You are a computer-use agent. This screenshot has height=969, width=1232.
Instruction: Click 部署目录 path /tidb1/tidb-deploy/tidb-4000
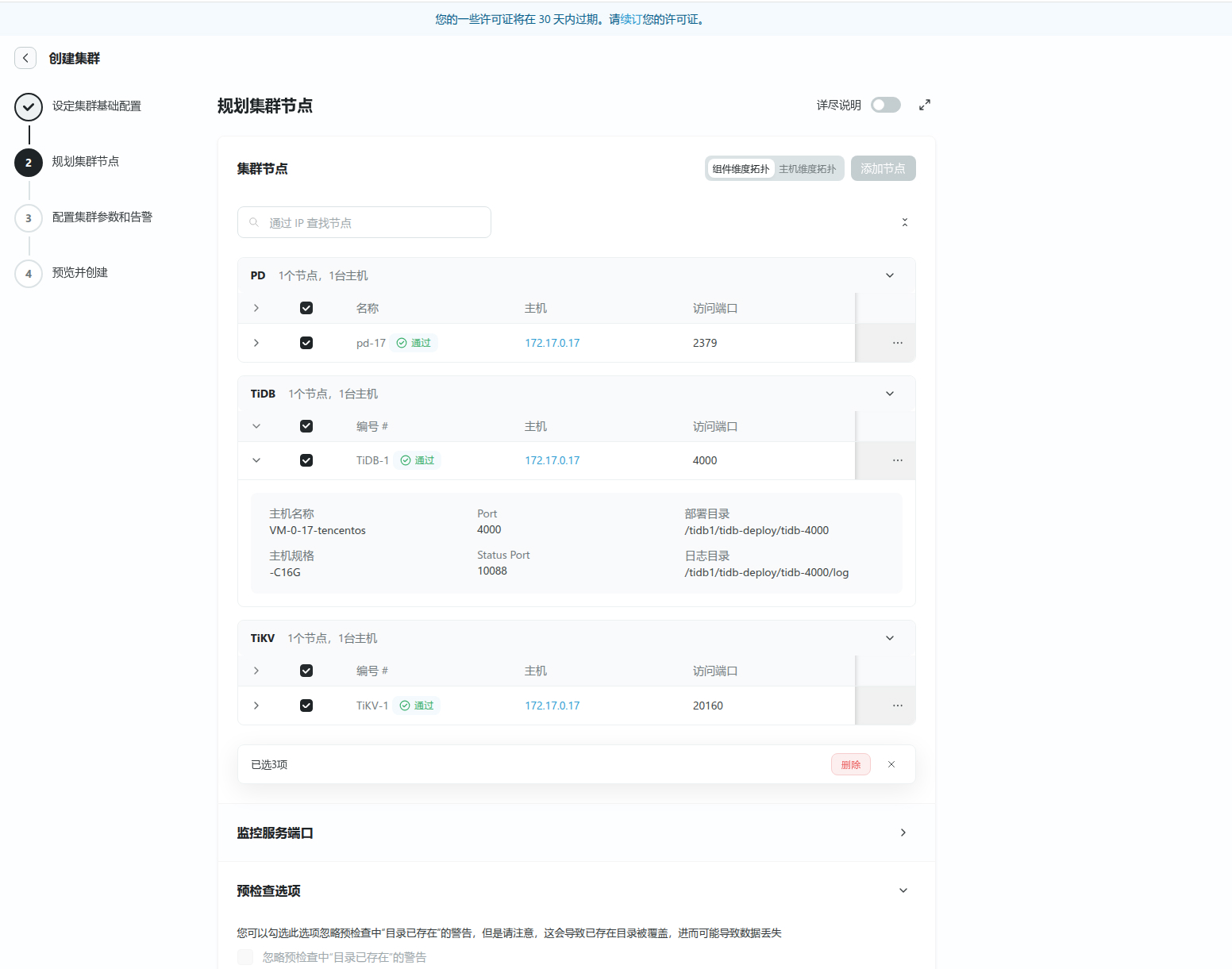tap(757, 530)
